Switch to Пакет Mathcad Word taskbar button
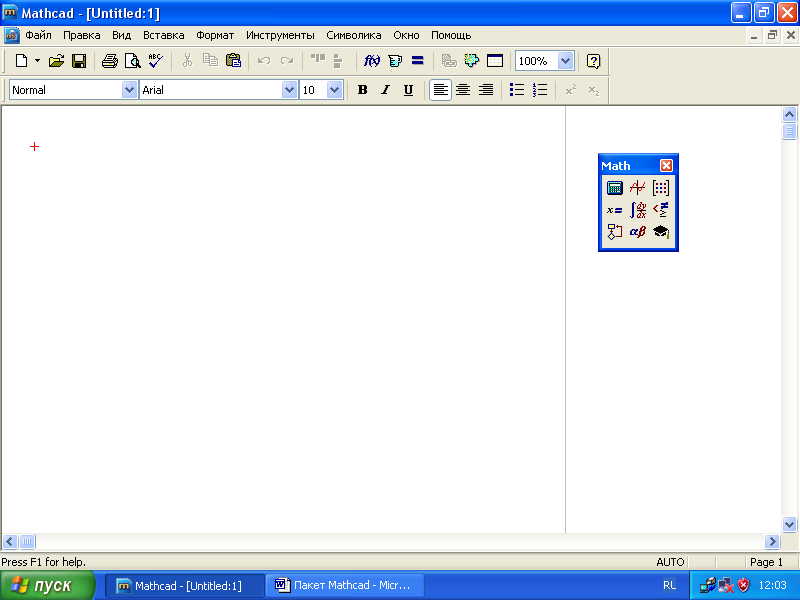 pos(345,585)
